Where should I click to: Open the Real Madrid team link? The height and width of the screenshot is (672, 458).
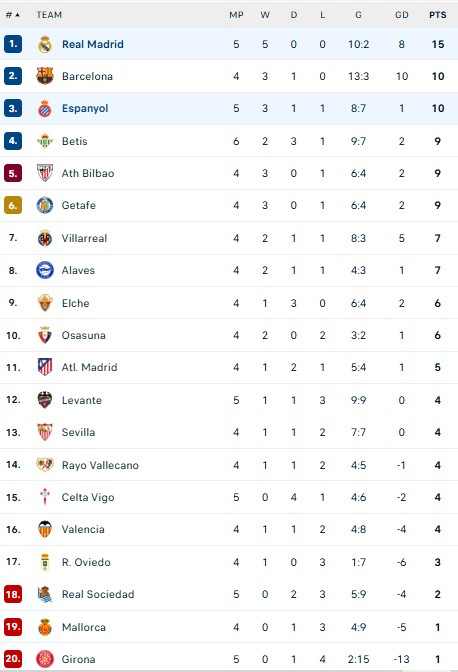pos(93,44)
